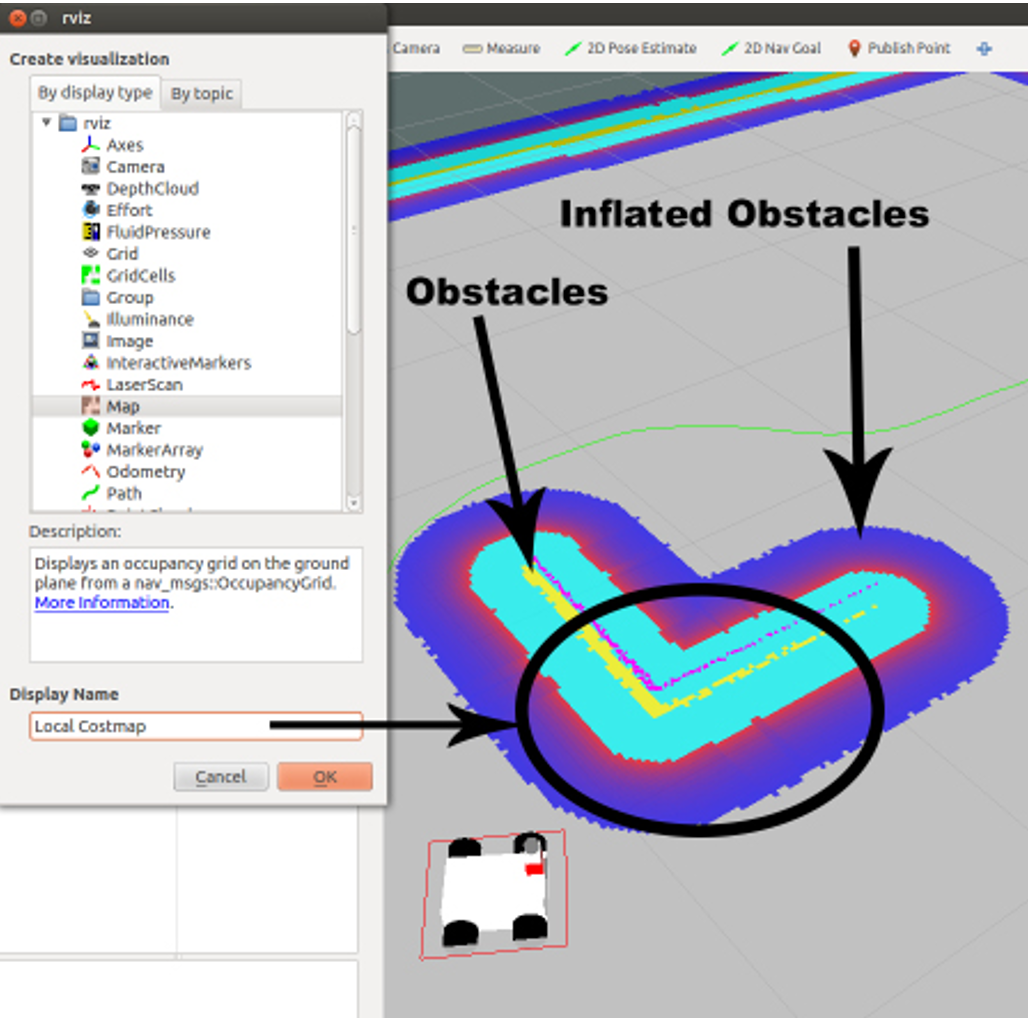1028x1018 pixels.
Task: Select the GridCells green icon
Action: (x=90, y=275)
